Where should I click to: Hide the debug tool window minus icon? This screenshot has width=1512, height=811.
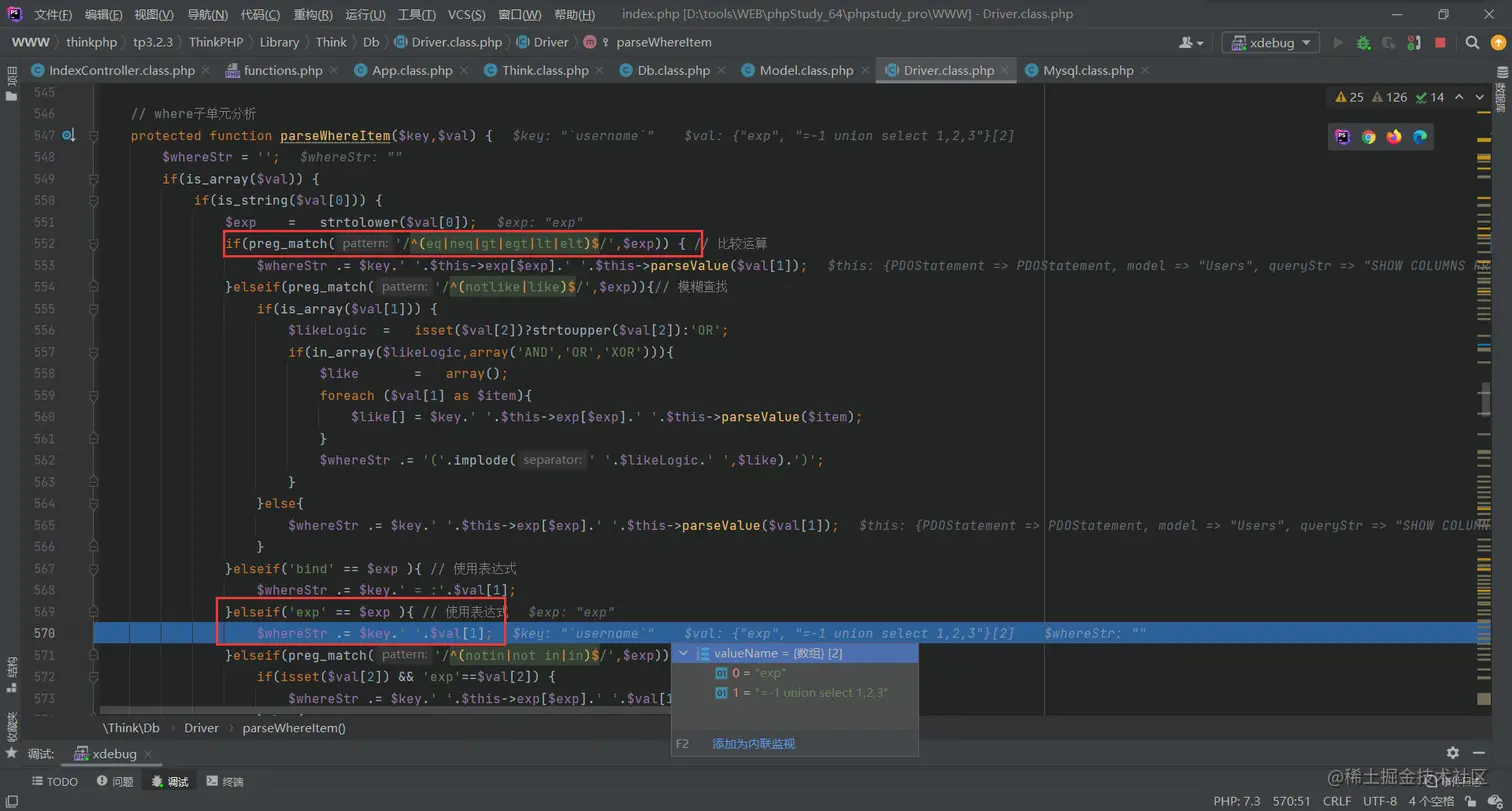(1481, 753)
